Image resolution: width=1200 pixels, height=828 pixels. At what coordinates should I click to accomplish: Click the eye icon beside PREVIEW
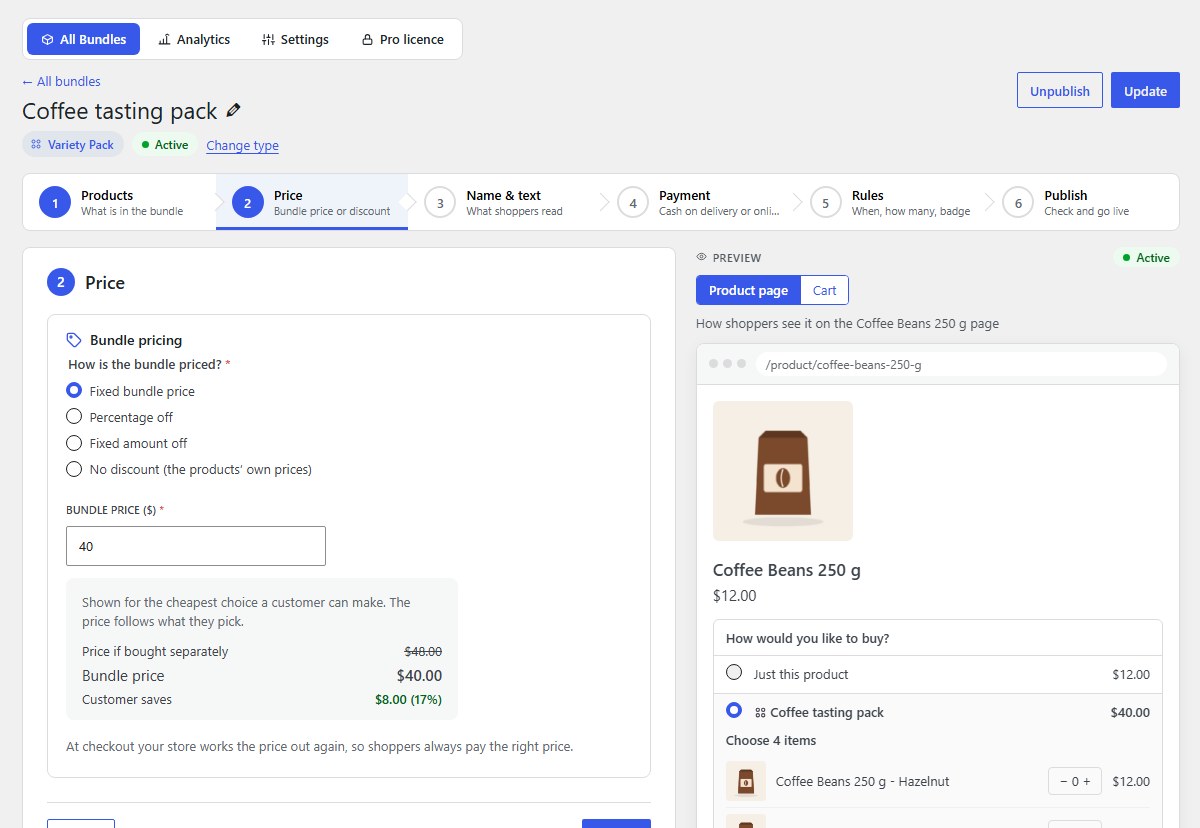tap(701, 258)
